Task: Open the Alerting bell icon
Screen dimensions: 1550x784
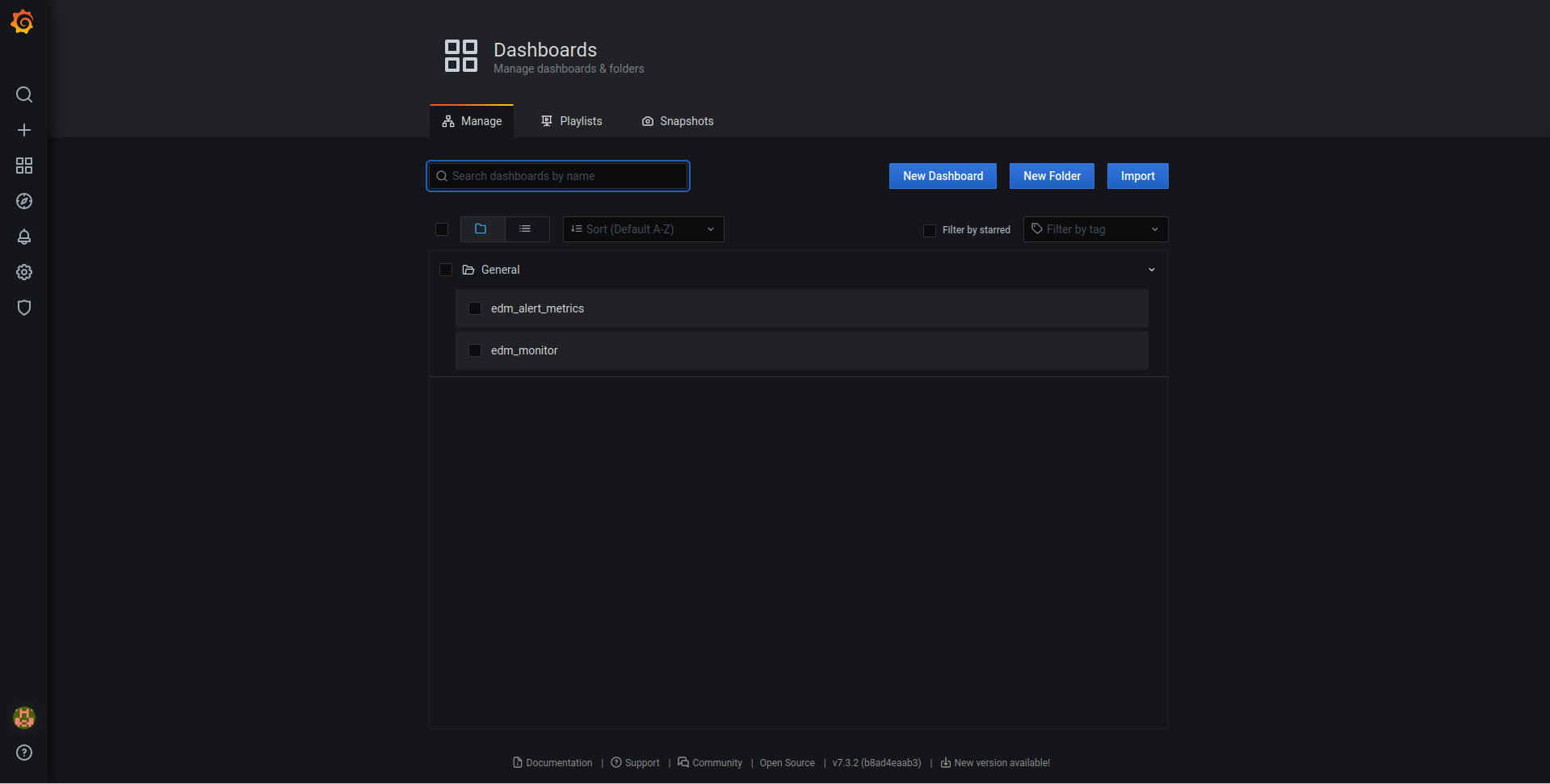Action: [x=24, y=237]
